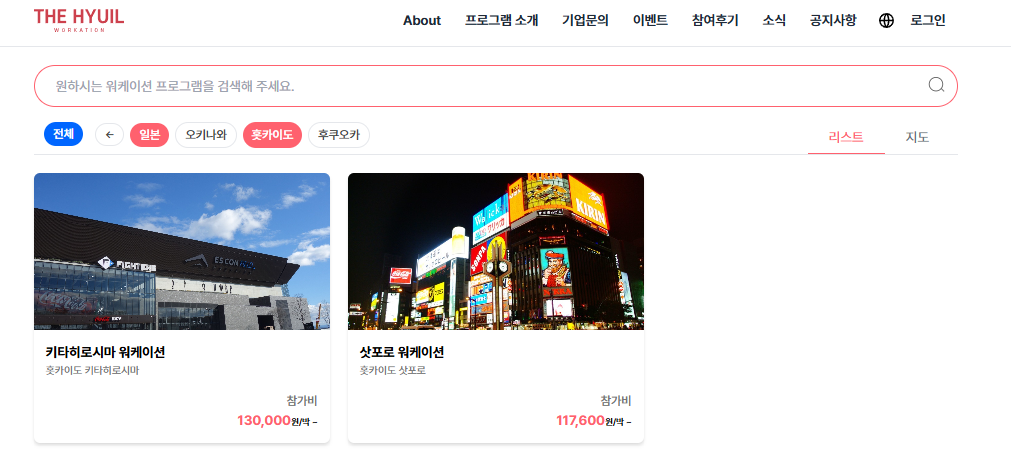This screenshot has width=1011, height=461.
Task: Switch to the 지도 tab
Action: point(917,137)
